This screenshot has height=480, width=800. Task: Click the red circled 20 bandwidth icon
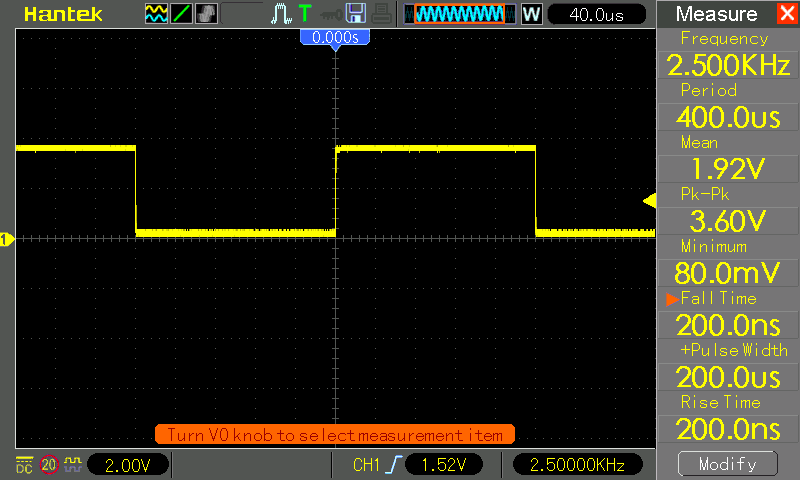click(49, 465)
